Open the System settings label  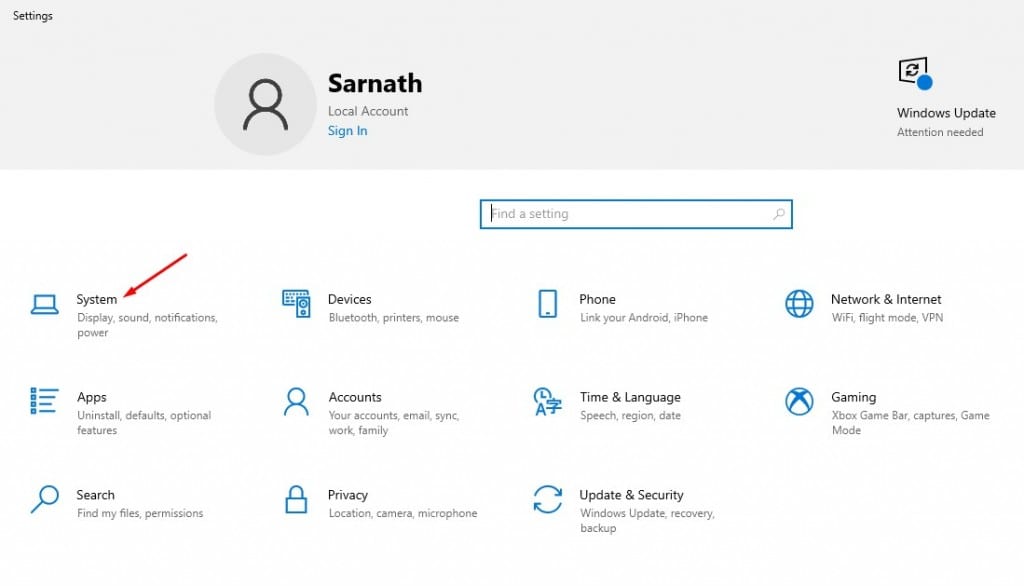[97, 299]
